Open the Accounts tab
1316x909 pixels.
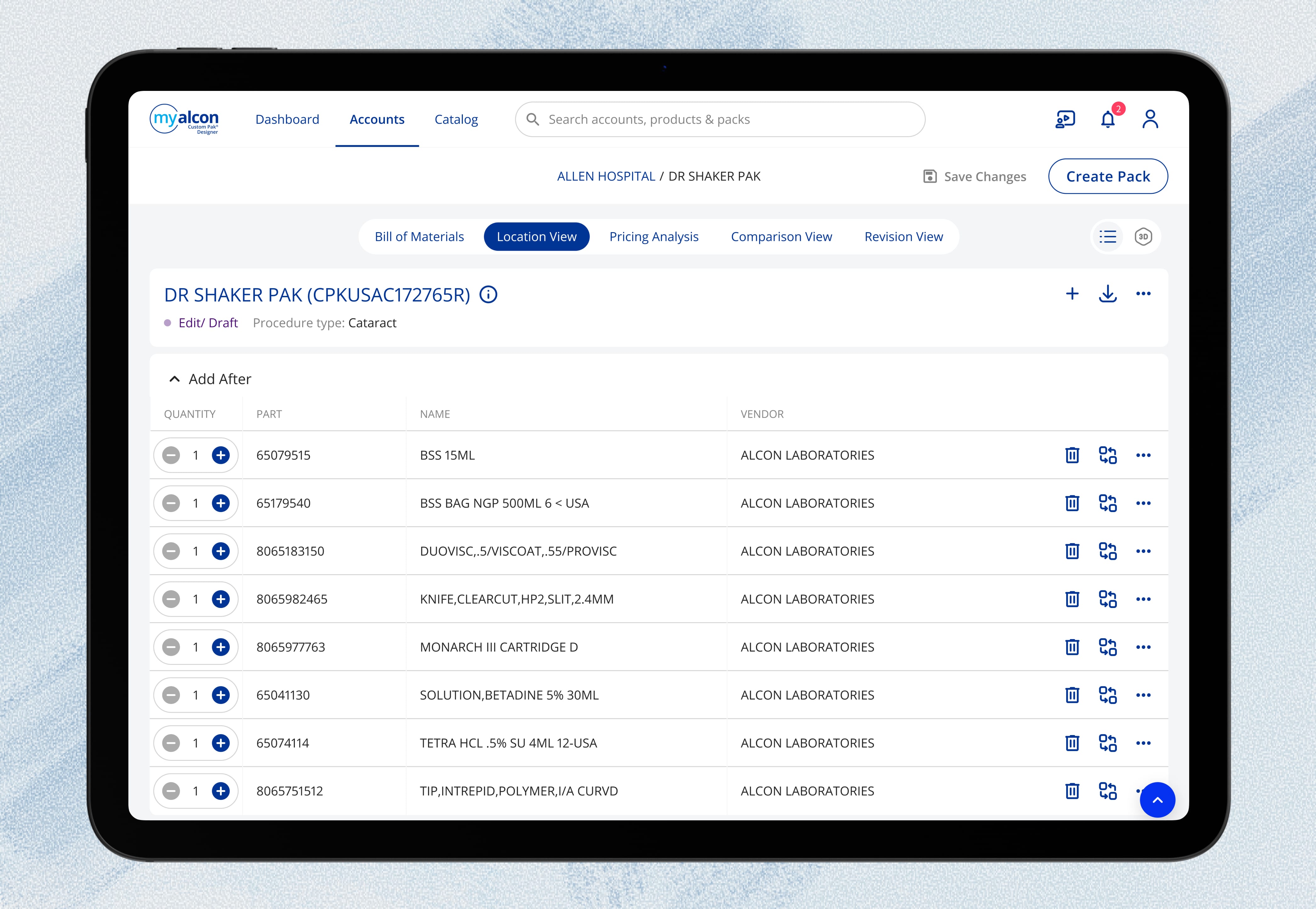377,119
